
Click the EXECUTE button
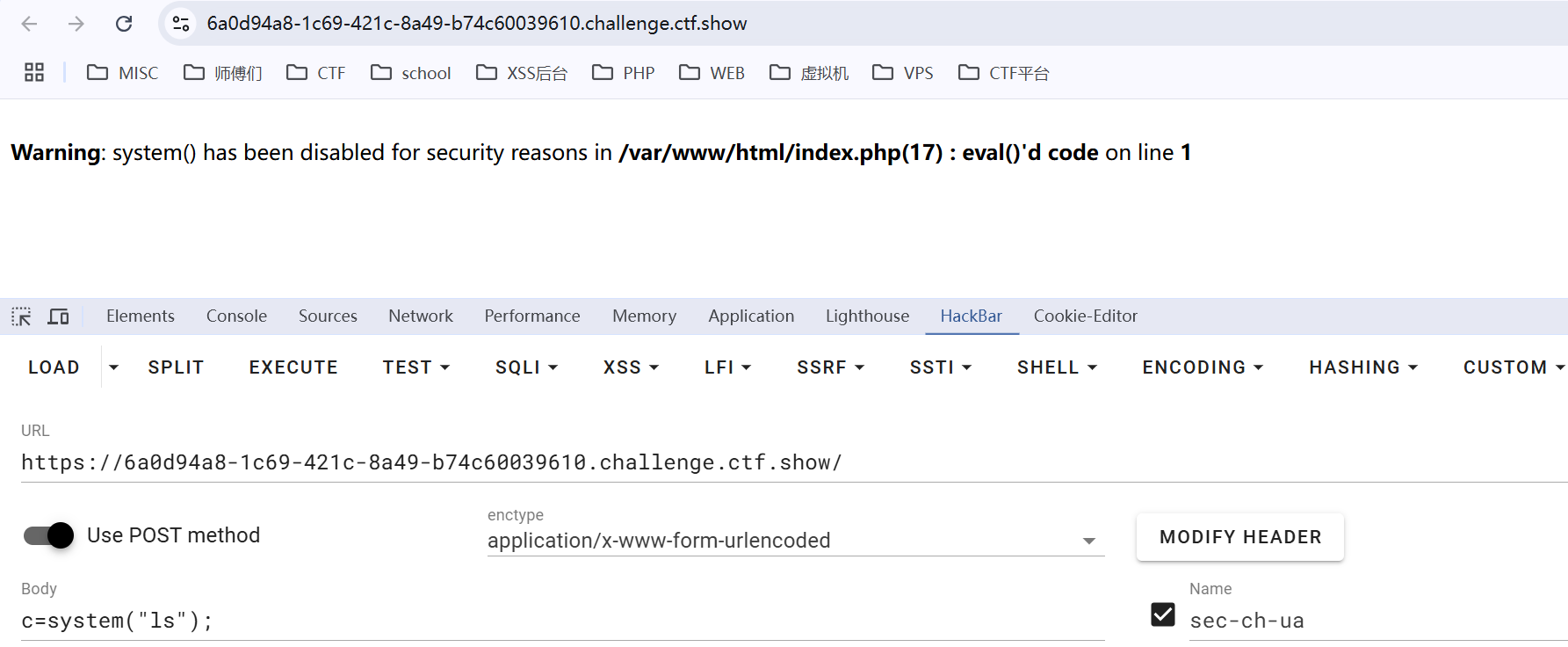293,367
